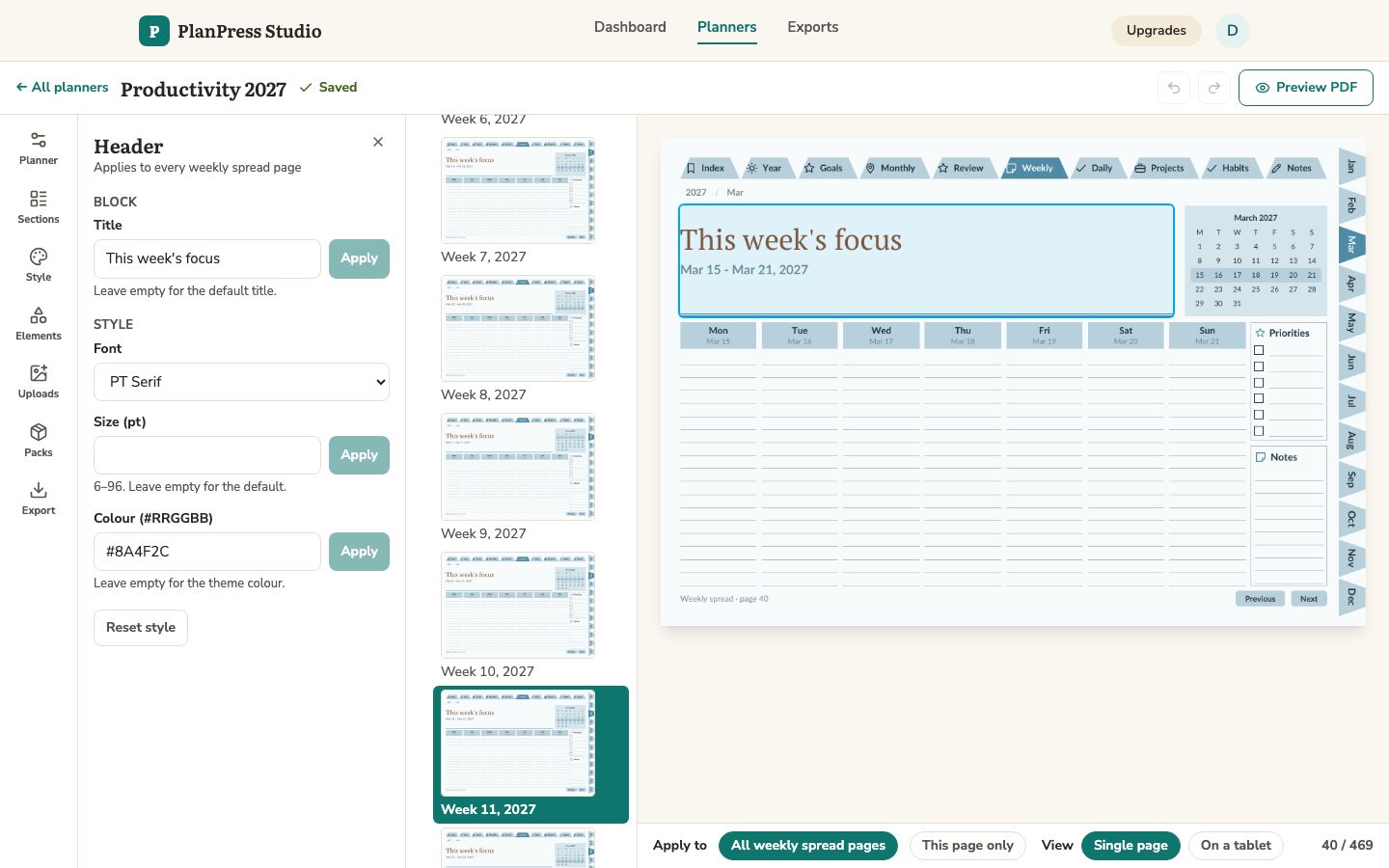Click the PlanPress Studio logo icon
The width and height of the screenshot is (1389, 868).
pyautogui.click(x=154, y=31)
